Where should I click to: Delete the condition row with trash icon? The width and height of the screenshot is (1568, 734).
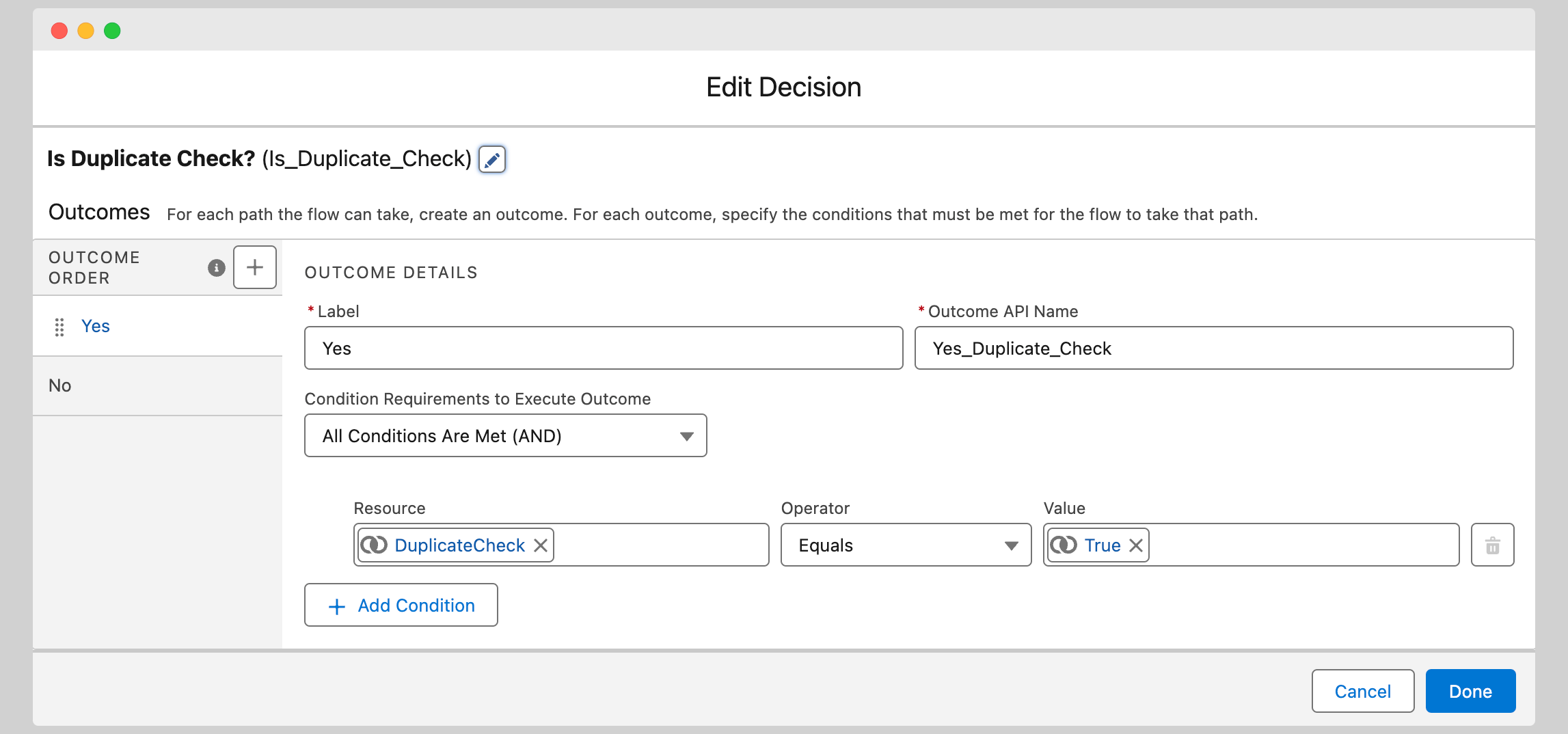1492,545
